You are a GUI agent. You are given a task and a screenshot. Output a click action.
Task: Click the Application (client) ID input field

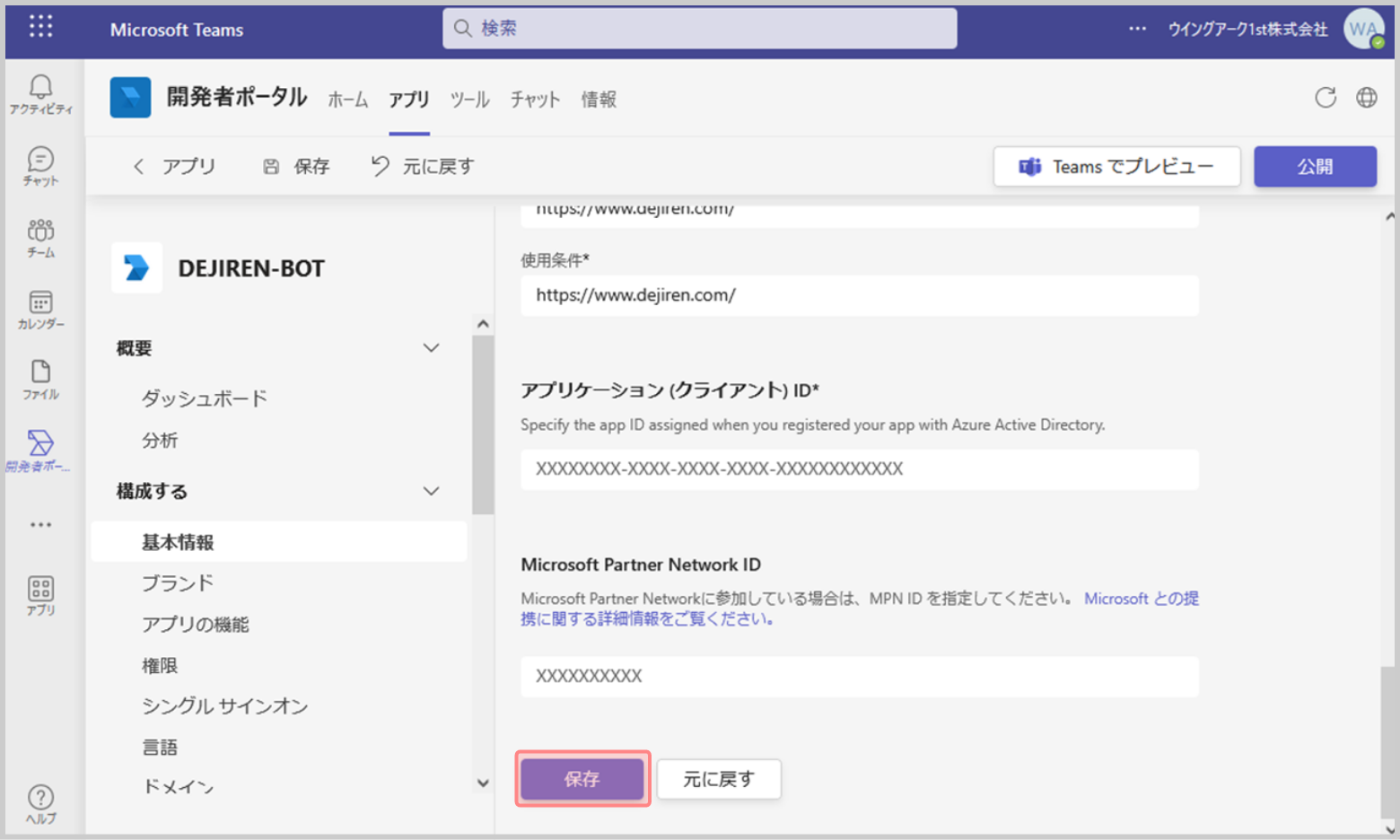coord(859,469)
